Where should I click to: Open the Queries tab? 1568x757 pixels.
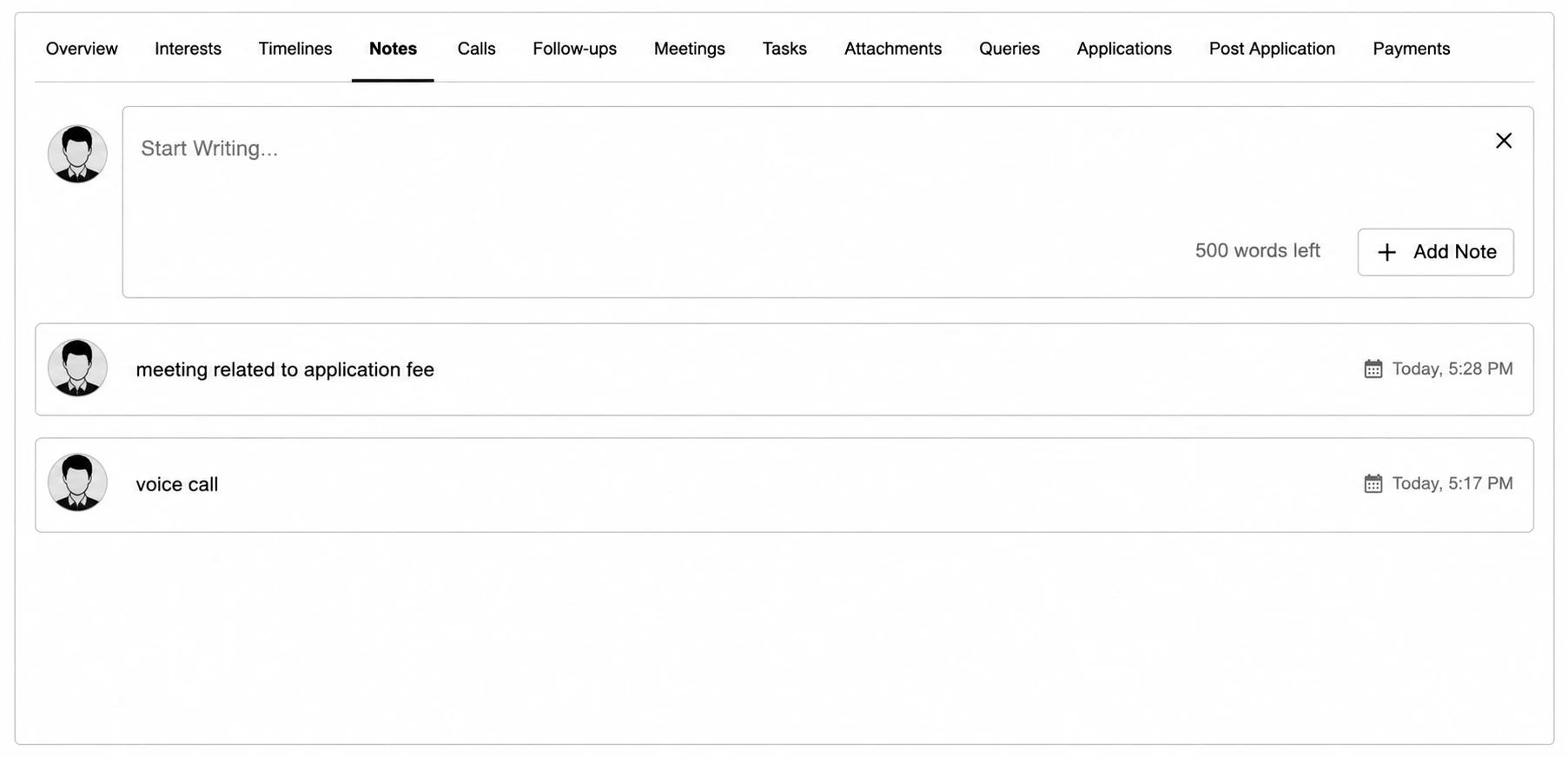(1009, 49)
